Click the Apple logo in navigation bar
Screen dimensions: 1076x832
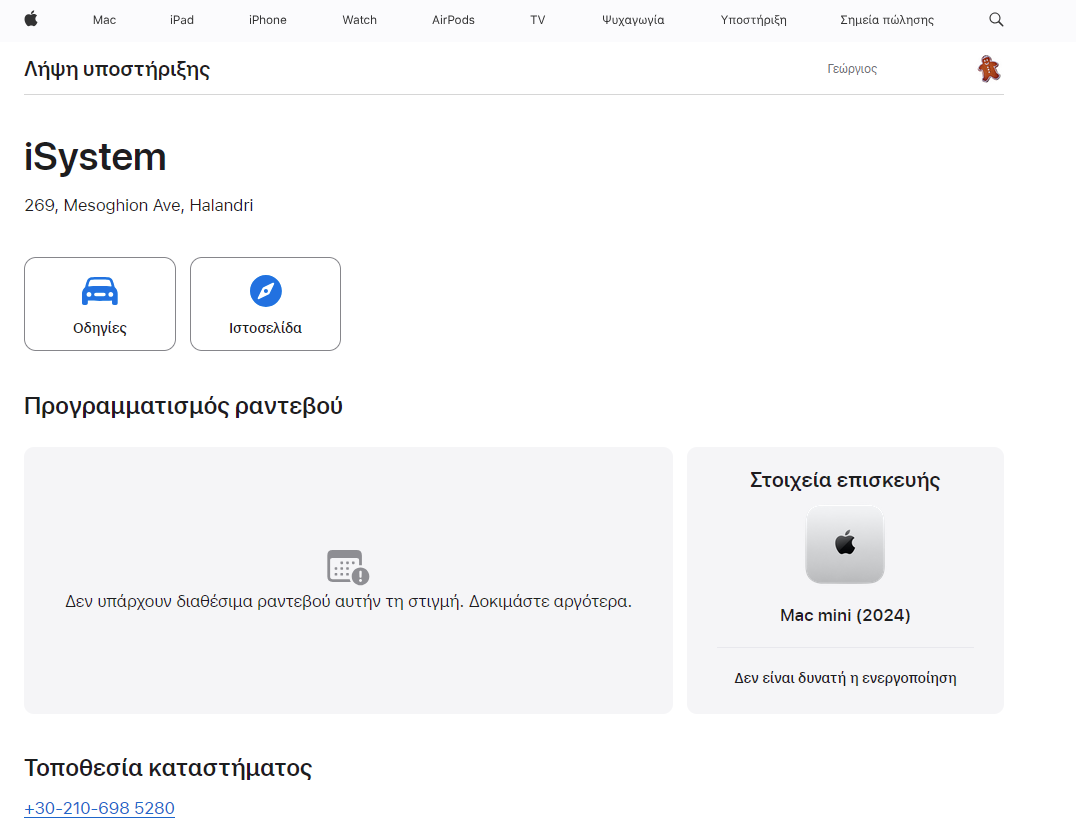[x=31, y=19]
